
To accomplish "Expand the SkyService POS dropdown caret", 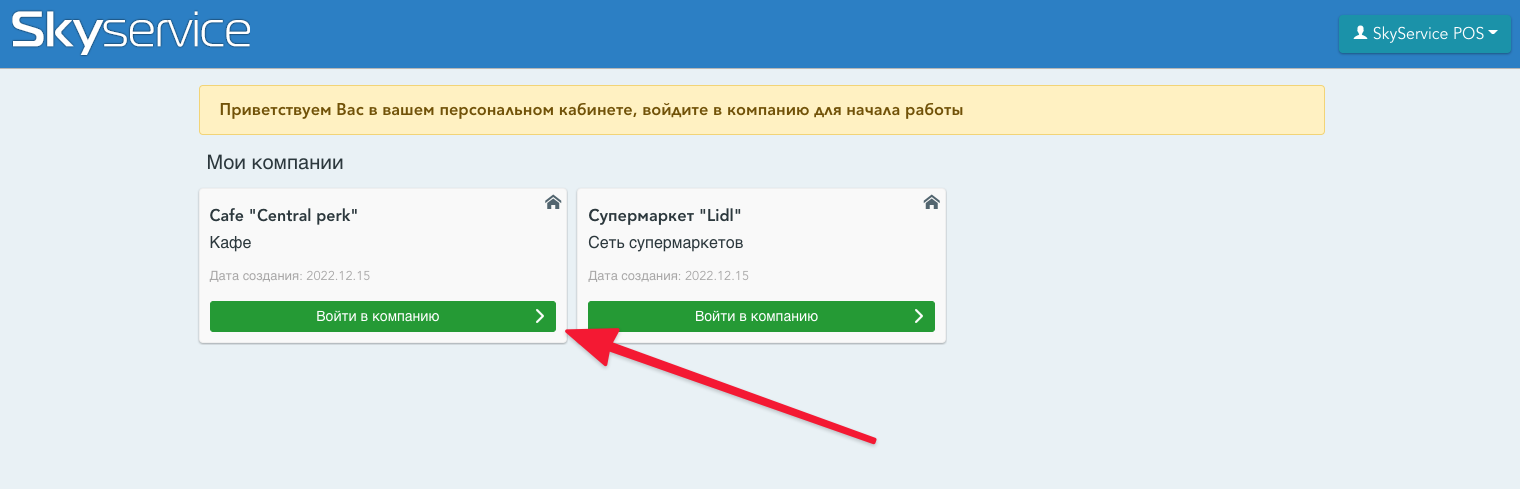I will tap(1493, 33).
